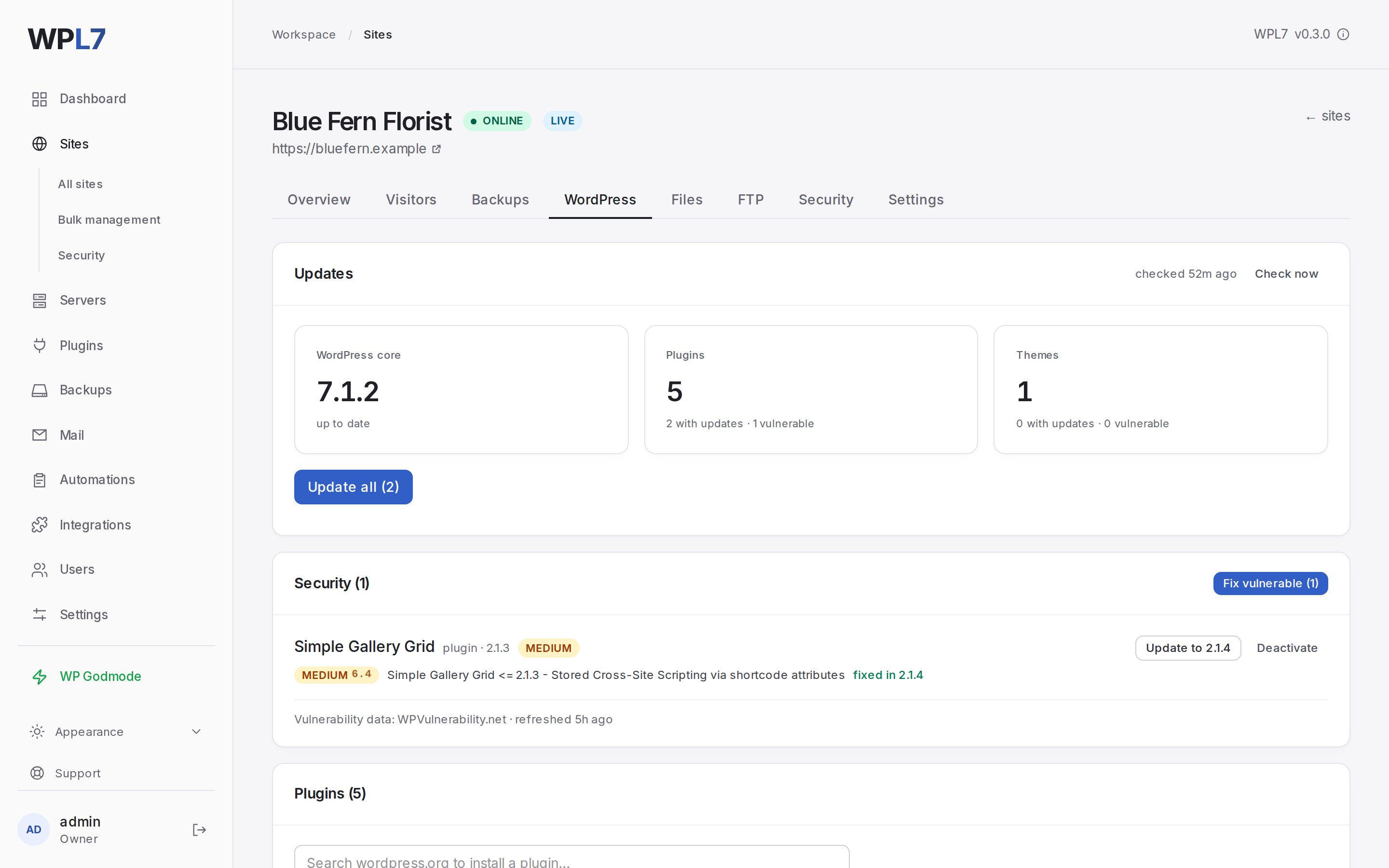
Task: Click the WP Godmode lightning icon
Action: pos(39,677)
